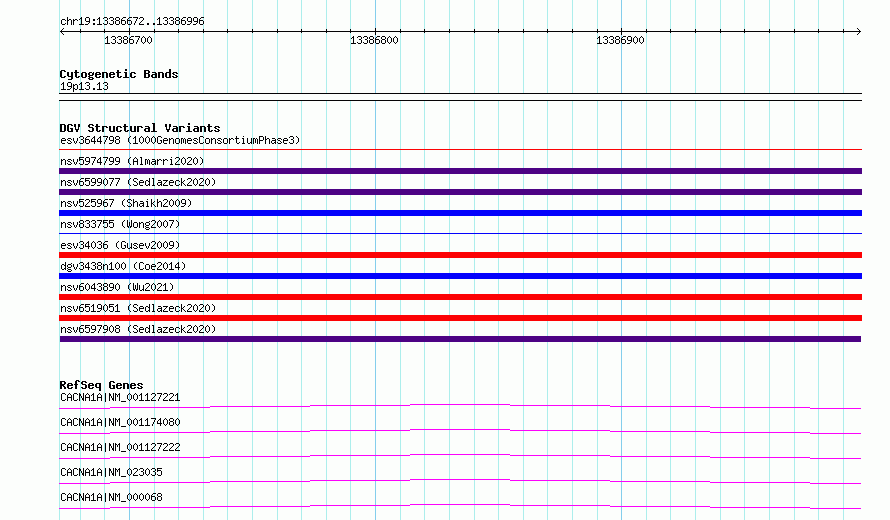Open transcript CACNA1A|NM_000068
This screenshot has width=890, height=520.
[111, 497]
